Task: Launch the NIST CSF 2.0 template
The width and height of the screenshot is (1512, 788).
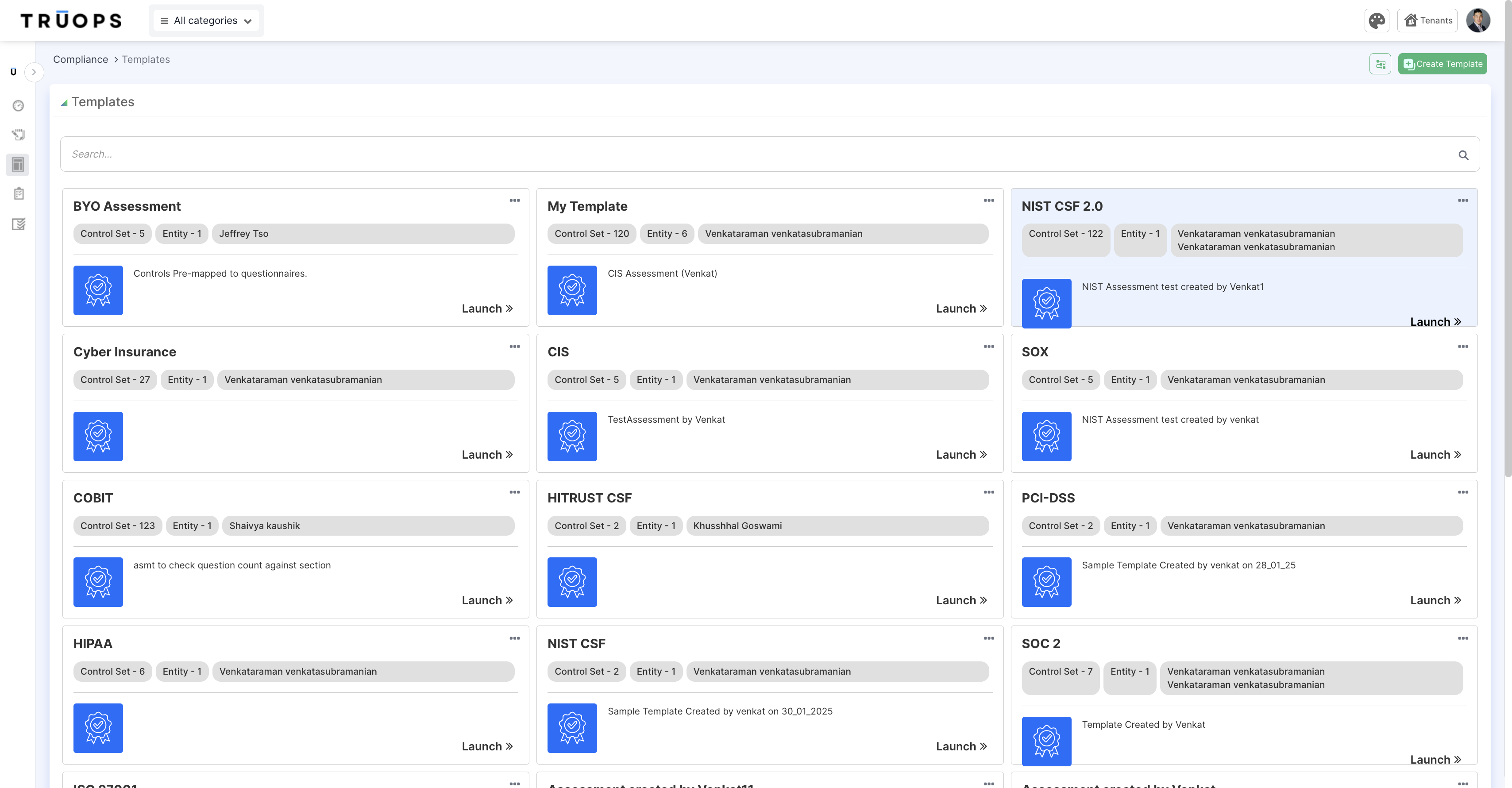Action: pyautogui.click(x=1436, y=322)
